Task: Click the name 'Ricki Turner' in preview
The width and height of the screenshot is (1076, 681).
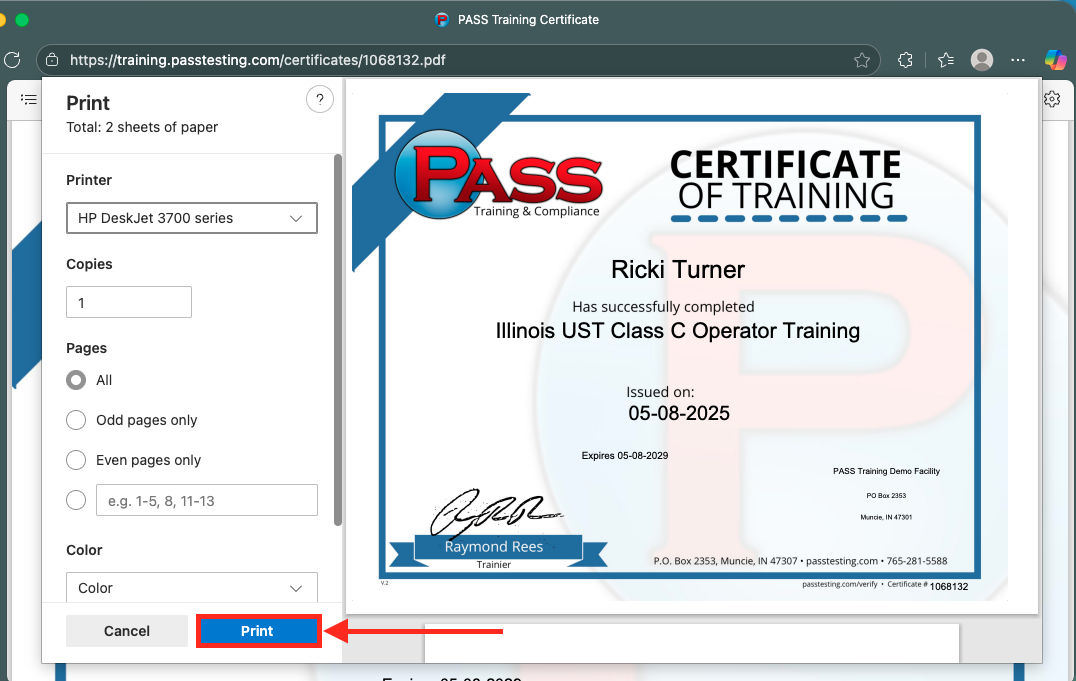Action: [677, 270]
